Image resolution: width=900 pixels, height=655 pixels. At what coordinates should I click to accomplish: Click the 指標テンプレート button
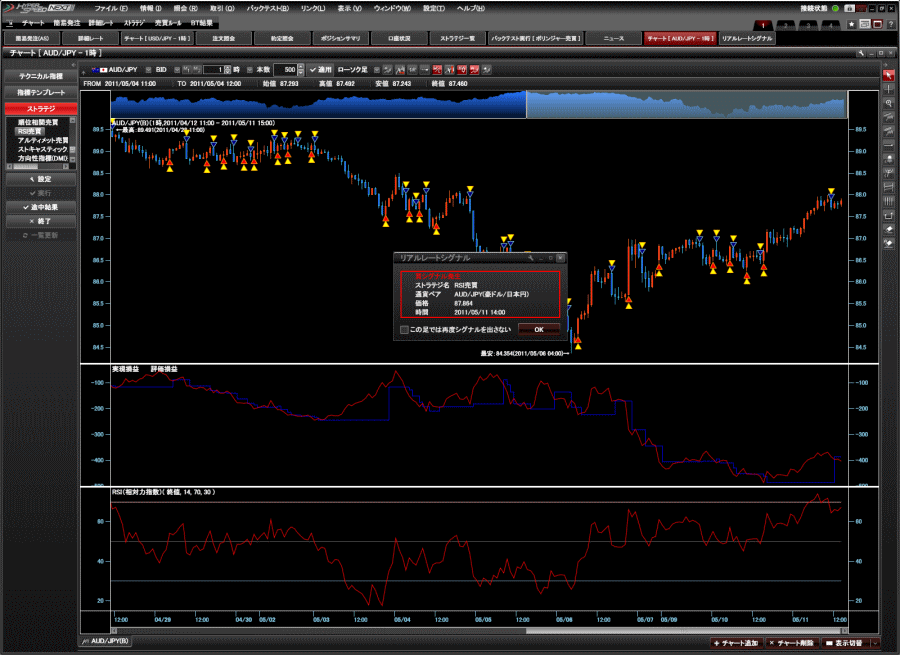40,92
